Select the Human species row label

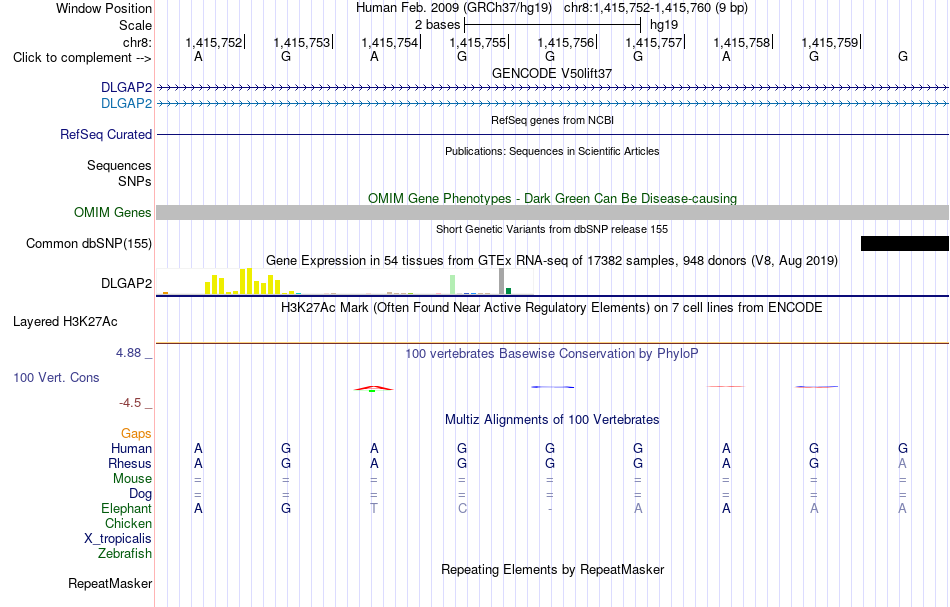[131, 449]
